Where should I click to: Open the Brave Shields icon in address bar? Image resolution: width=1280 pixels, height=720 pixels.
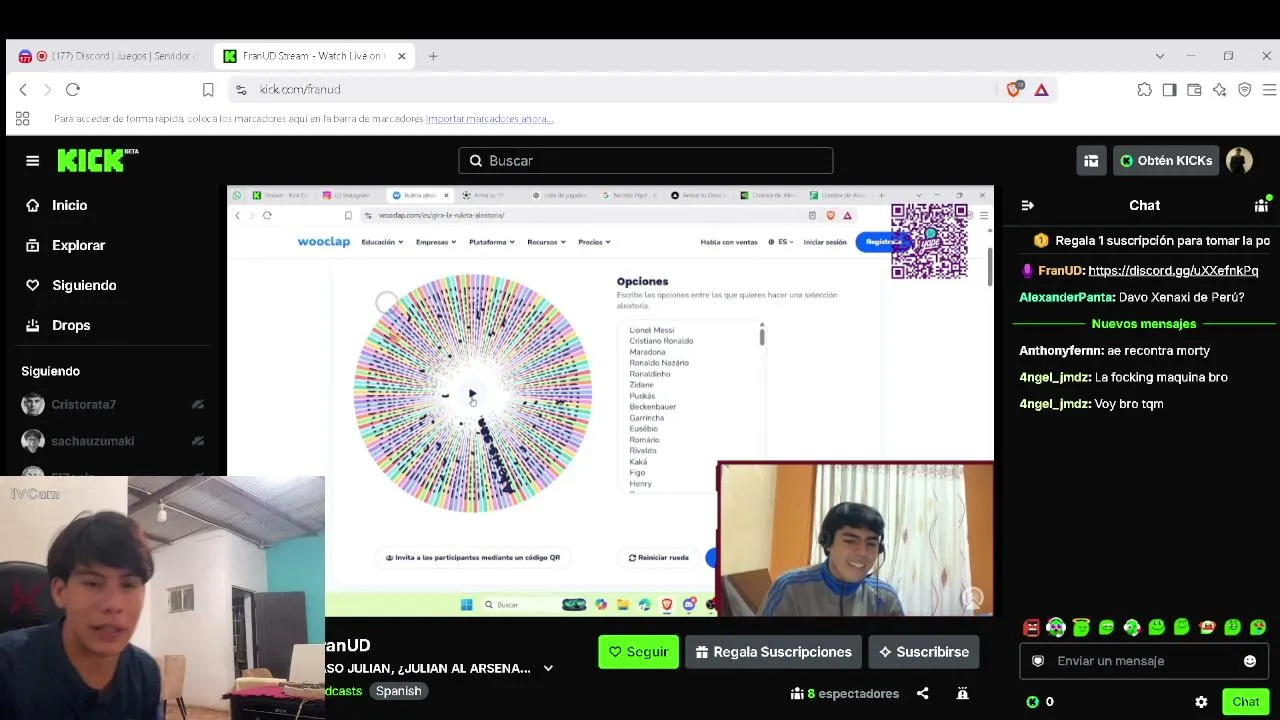1014,90
